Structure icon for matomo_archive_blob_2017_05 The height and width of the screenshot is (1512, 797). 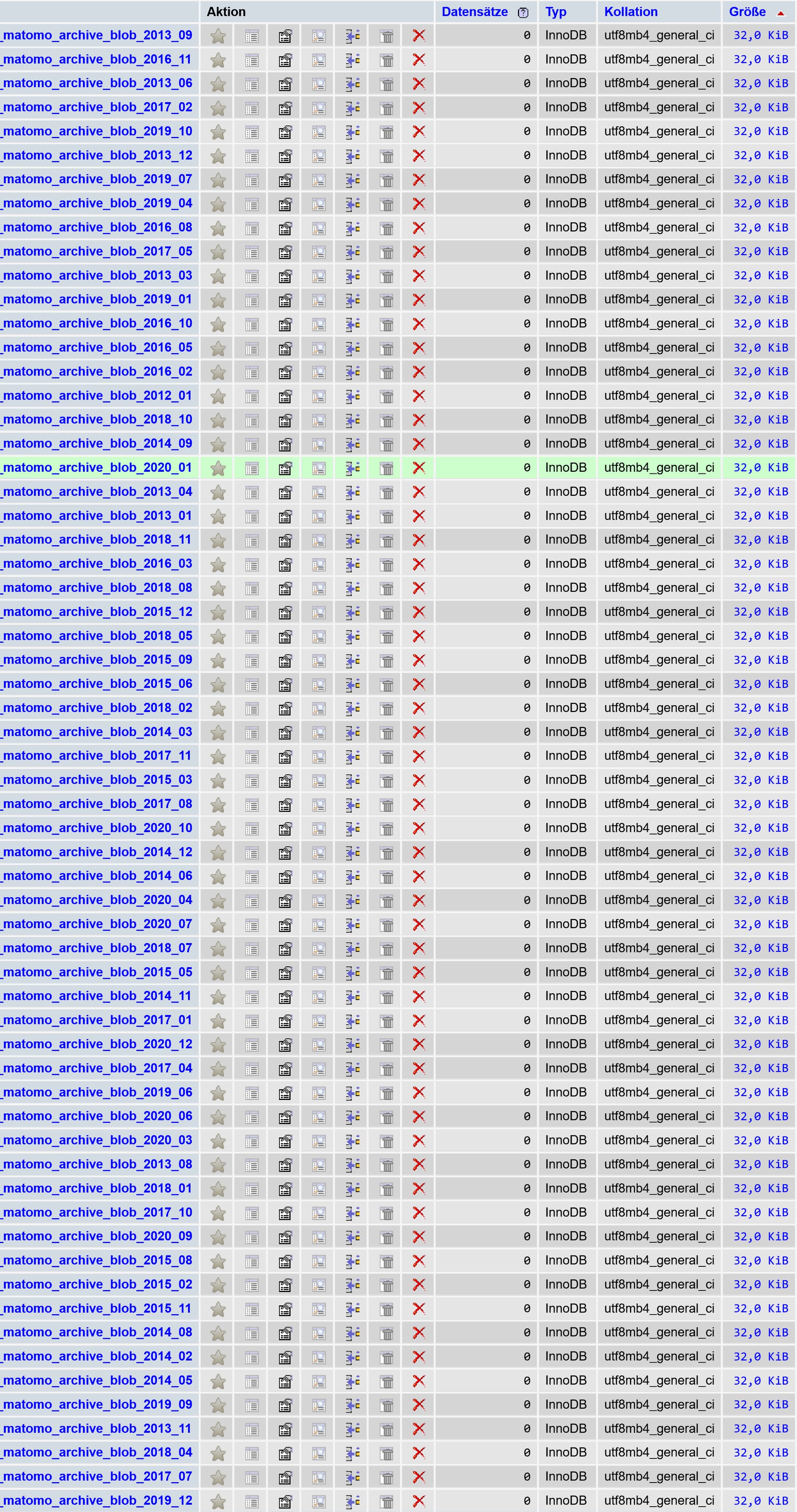click(285, 252)
